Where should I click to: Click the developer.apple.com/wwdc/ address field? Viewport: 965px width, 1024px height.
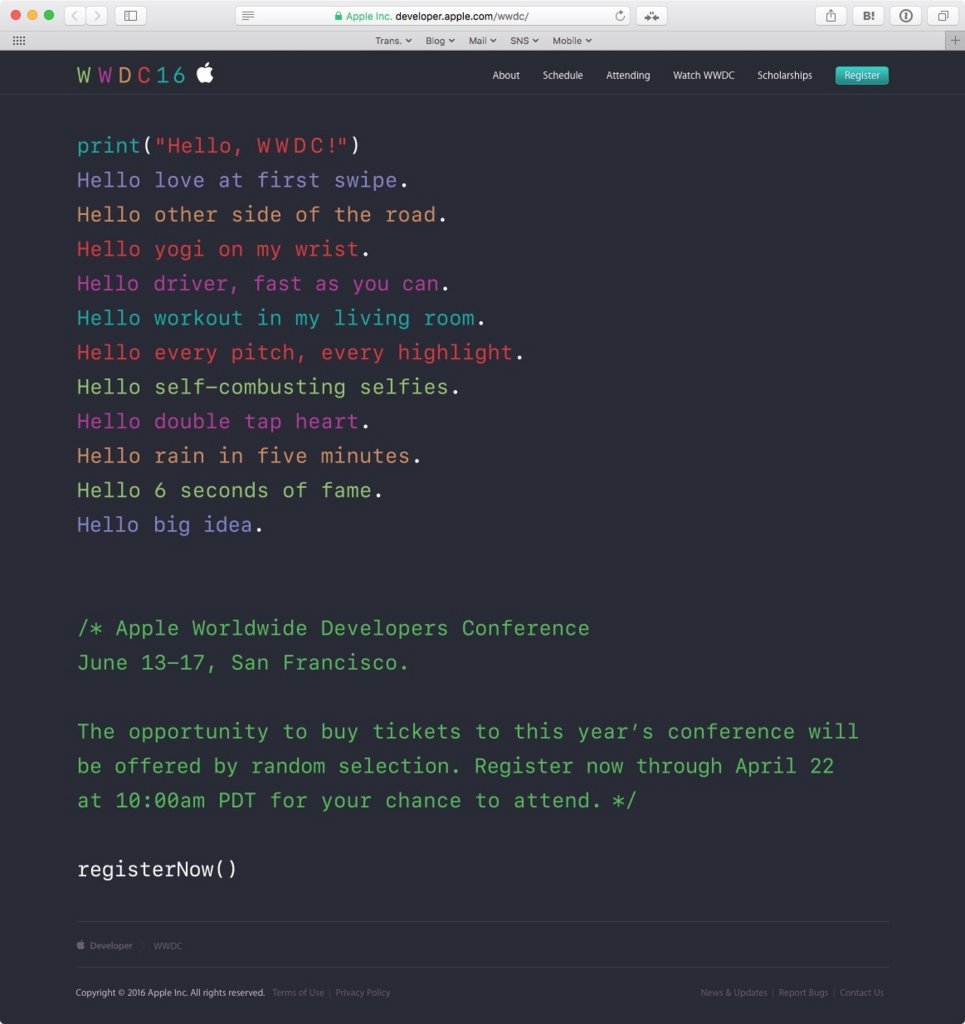click(x=432, y=16)
